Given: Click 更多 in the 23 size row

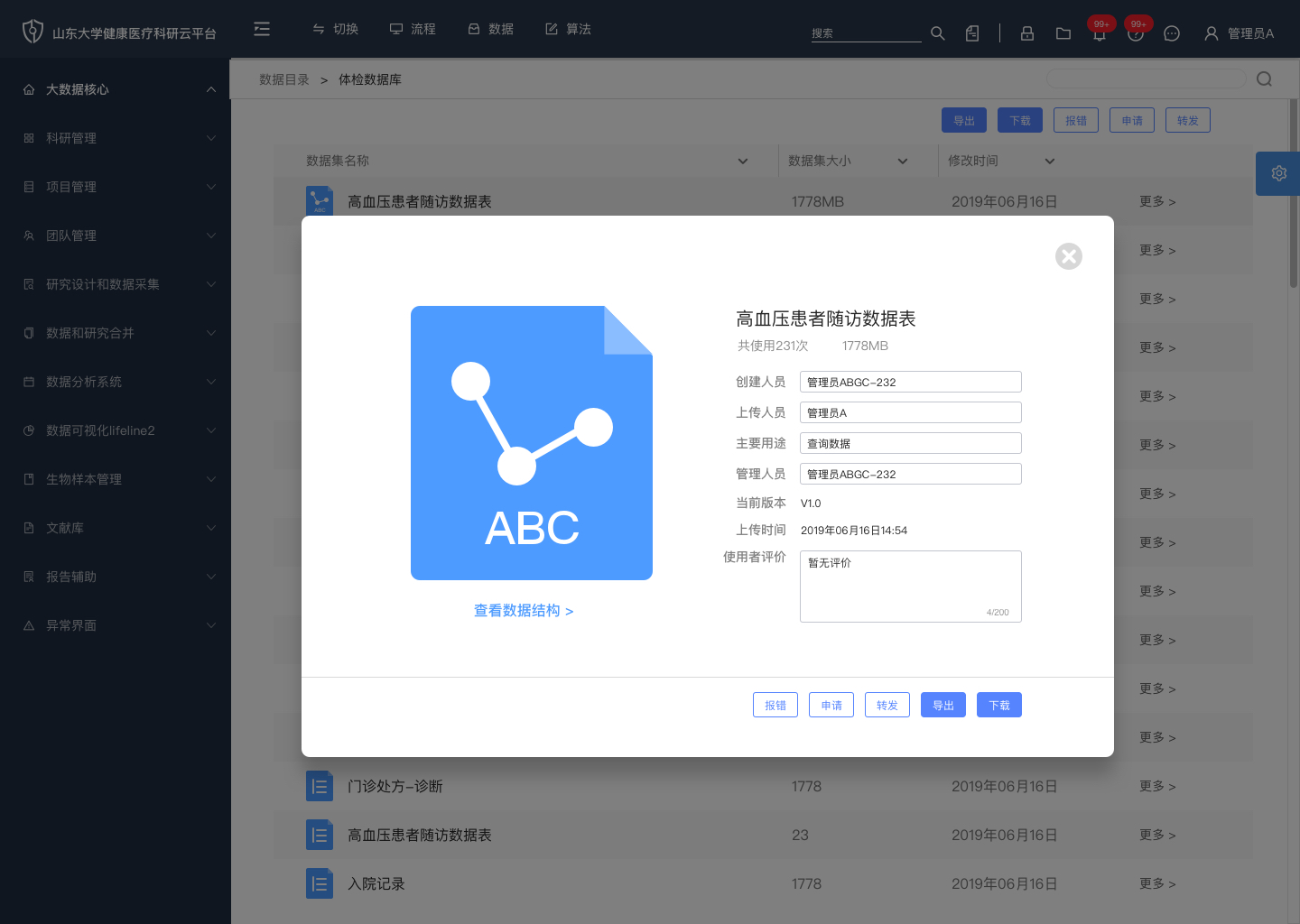Looking at the screenshot, I should pyautogui.click(x=1157, y=835).
